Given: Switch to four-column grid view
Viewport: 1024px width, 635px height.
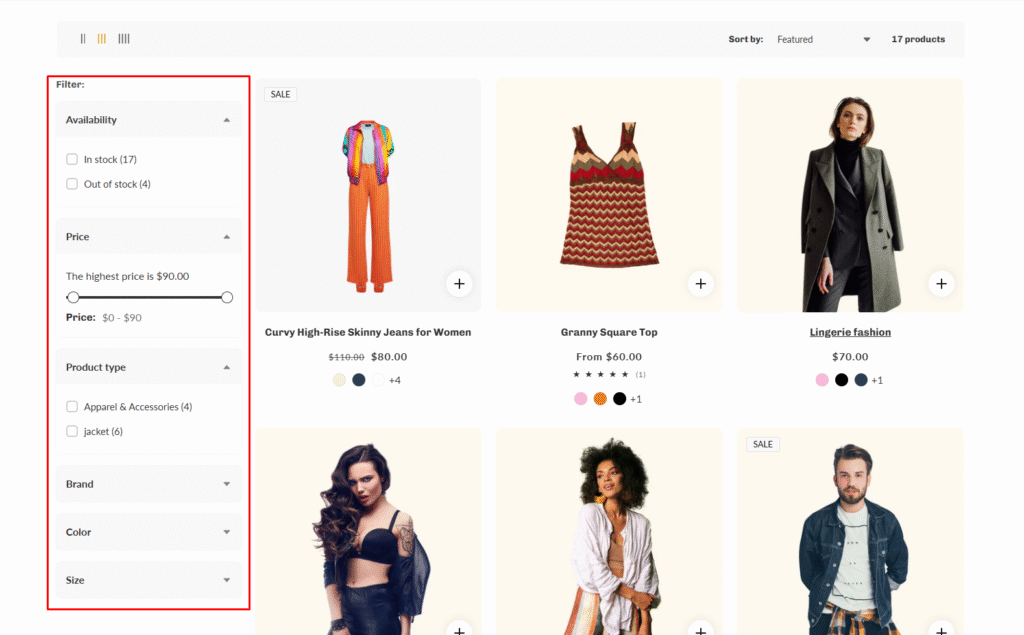Looking at the screenshot, I should (x=124, y=39).
